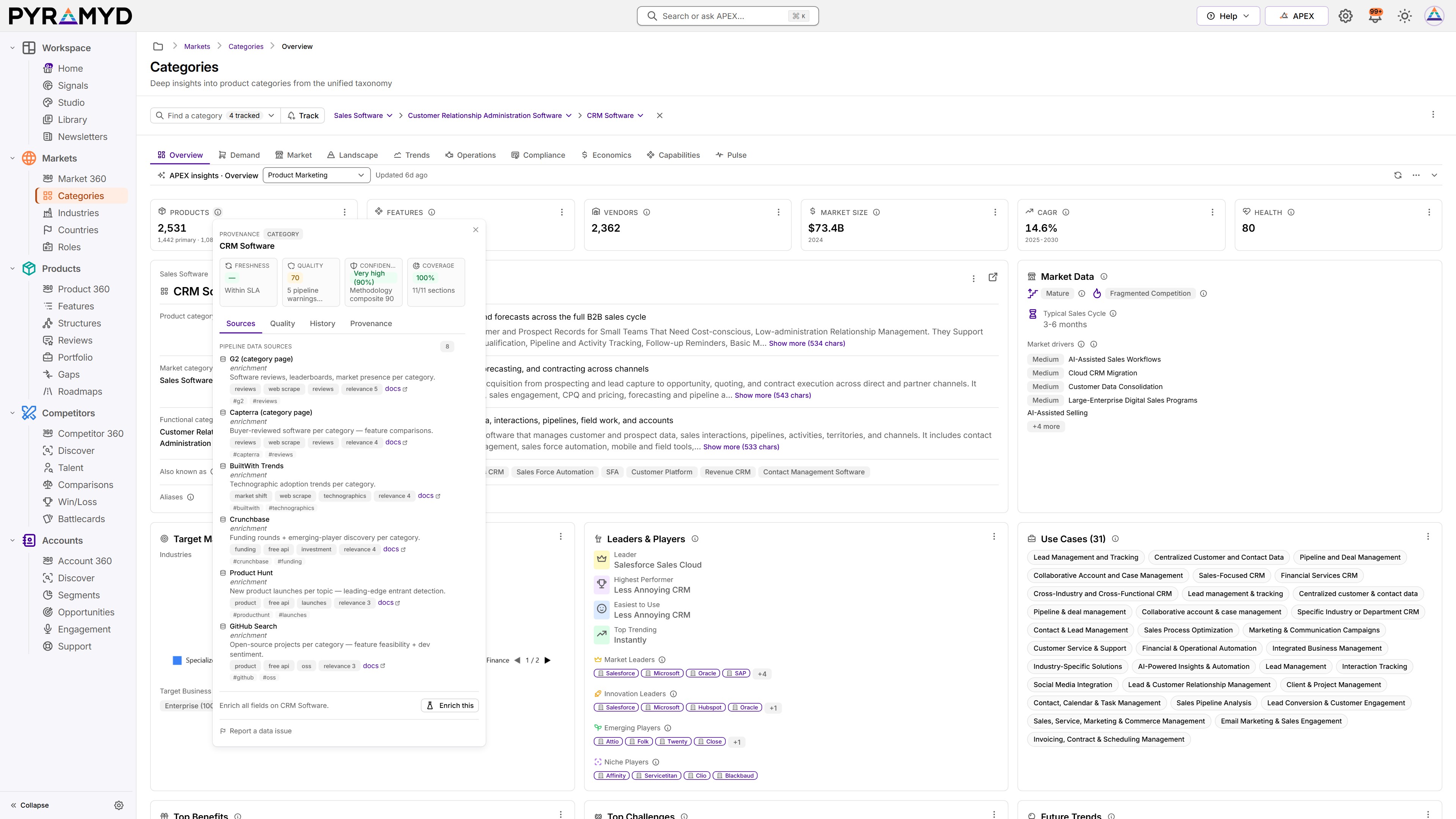Refresh APEX insights with the reload icon
This screenshot has height=819, width=1456.
point(1398,175)
